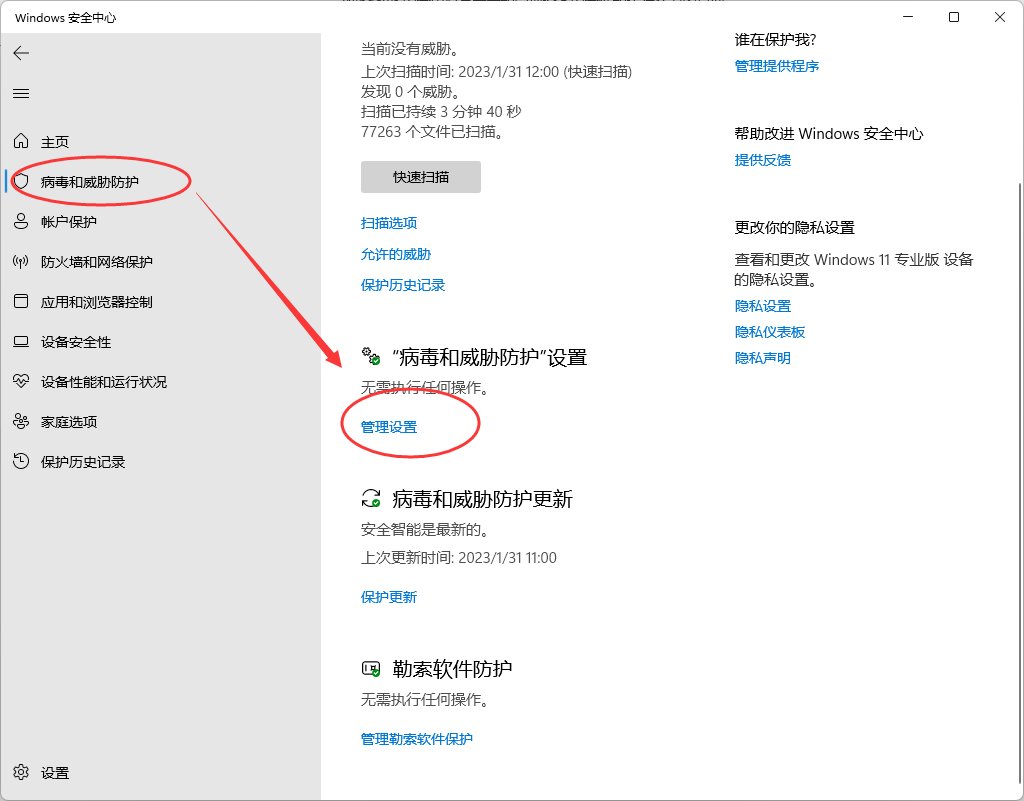Click the 病毒和威胁防护更新 heading
The width and height of the screenshot is (1024, 801).
tap(483, 499)
